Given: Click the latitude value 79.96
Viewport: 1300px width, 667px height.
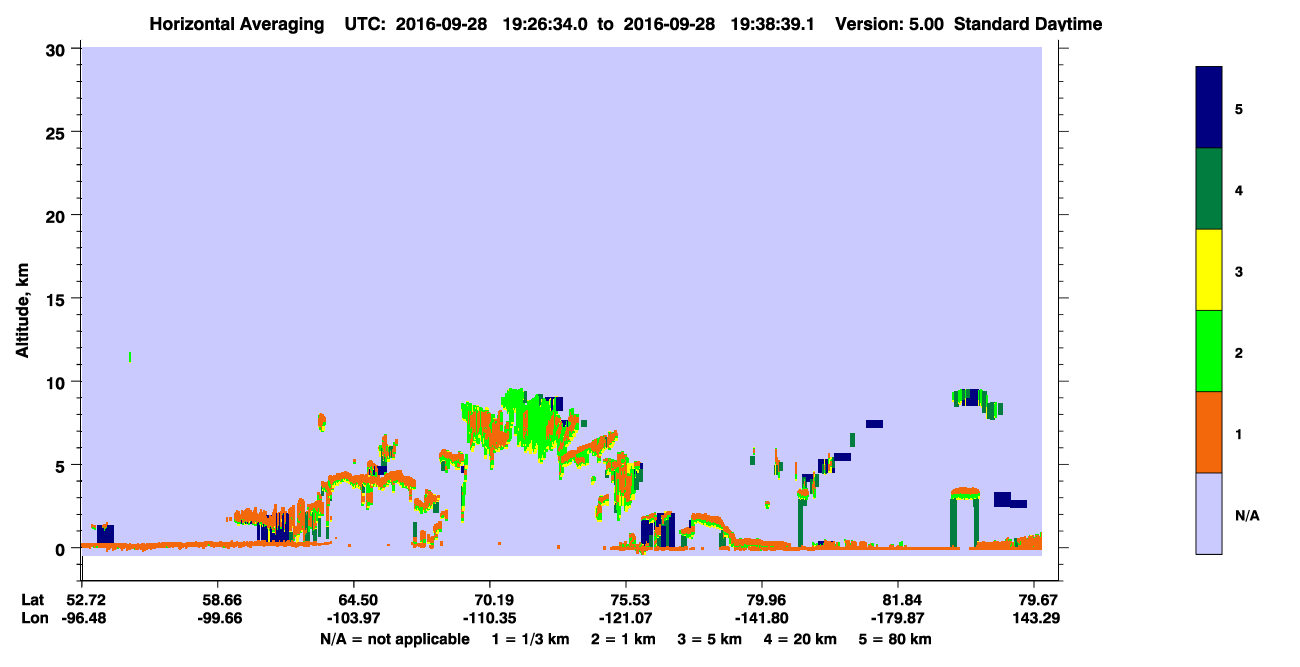Looking at the screenshot, I should [762, 600].
